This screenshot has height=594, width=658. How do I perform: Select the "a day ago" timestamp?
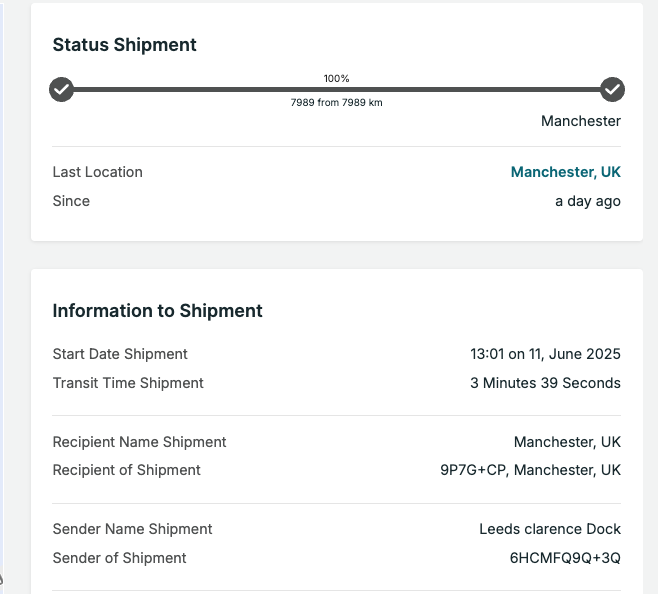point(588,201)
